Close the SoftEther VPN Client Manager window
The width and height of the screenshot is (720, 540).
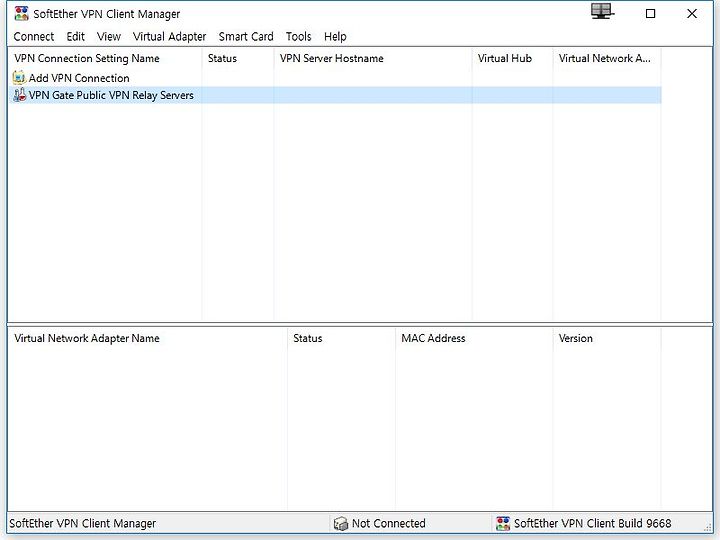click(692, 14)
